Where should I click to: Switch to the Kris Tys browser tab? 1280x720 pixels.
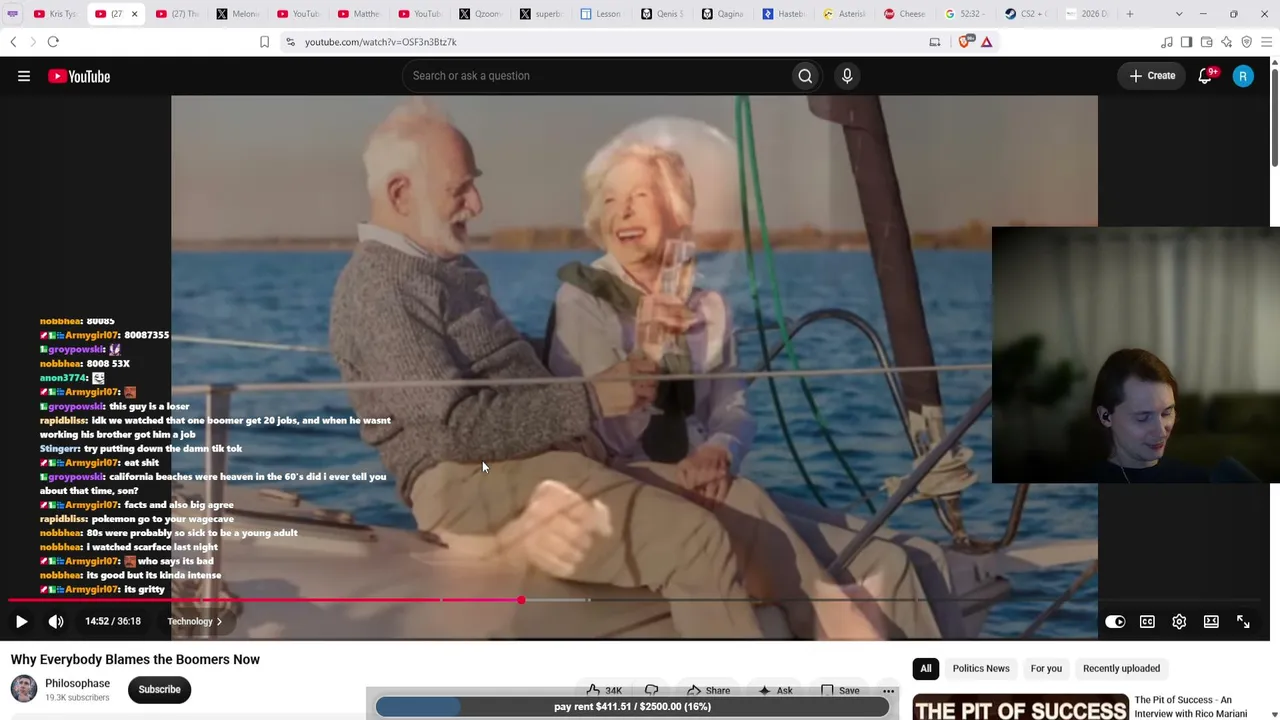55,14
